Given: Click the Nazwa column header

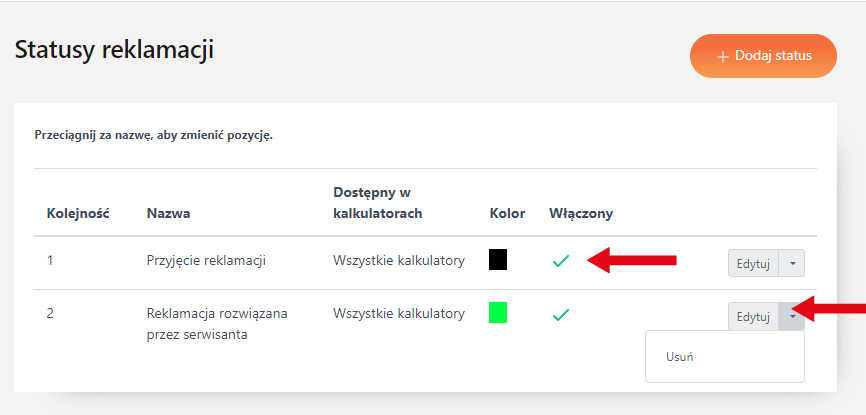Looking at the screenshot, I should [169, 213].
